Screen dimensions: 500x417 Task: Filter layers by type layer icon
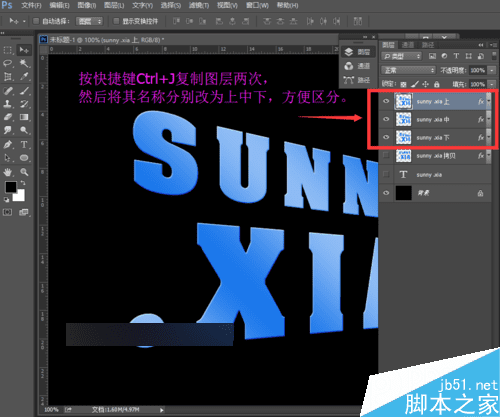point(456,56)
